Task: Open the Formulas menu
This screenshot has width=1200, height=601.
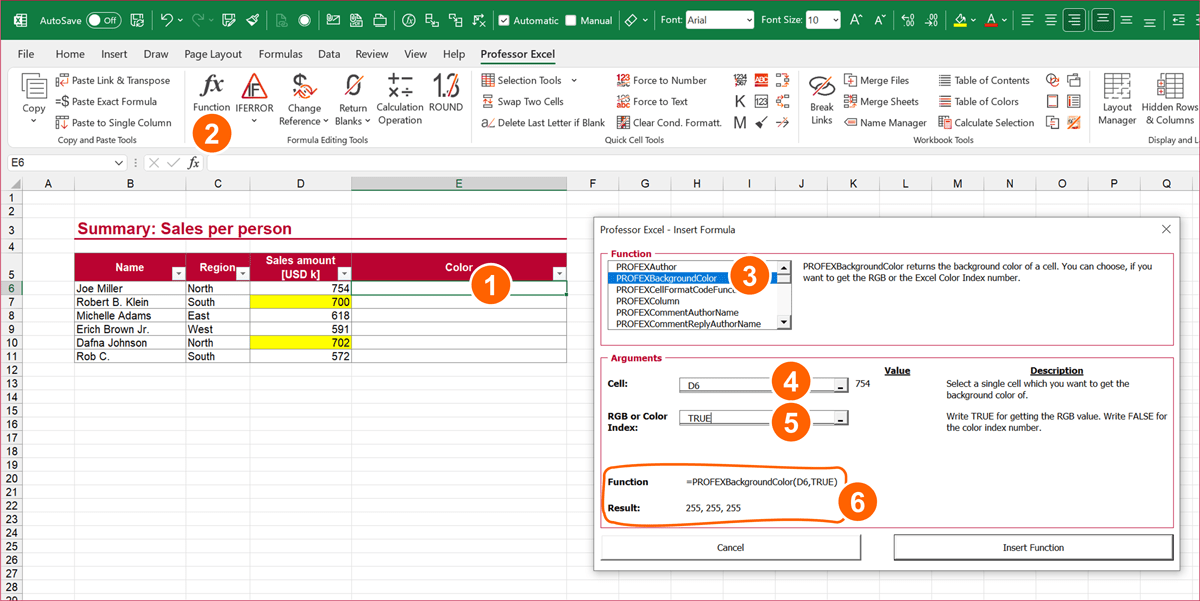Action: pos(280,54)
